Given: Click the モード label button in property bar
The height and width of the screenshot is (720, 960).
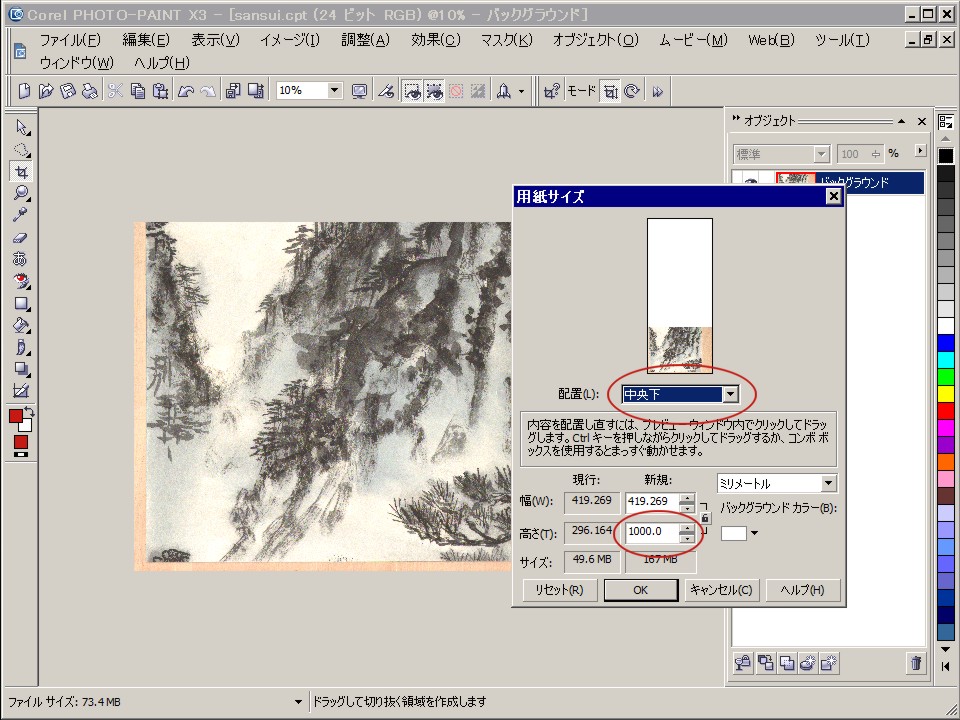Looking at the screenshot, I should (x=581, y=91).
